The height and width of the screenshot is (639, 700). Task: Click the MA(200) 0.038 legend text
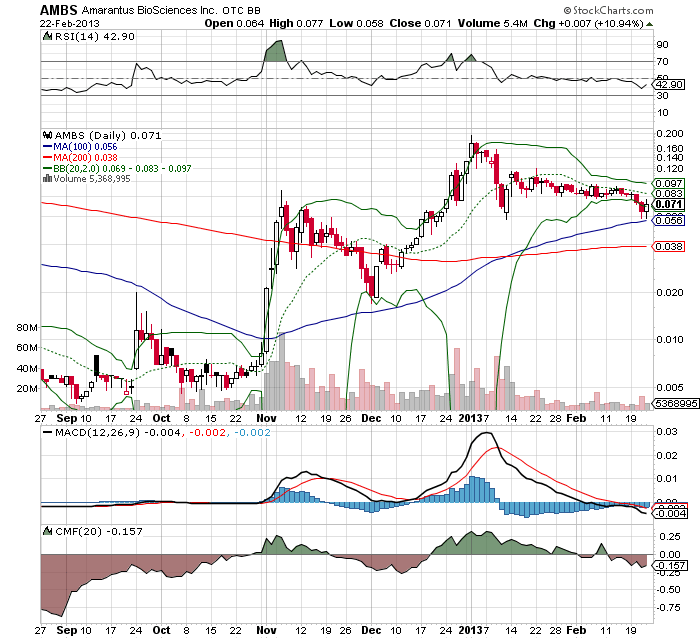pyautogui.click(x=85, y=158)
